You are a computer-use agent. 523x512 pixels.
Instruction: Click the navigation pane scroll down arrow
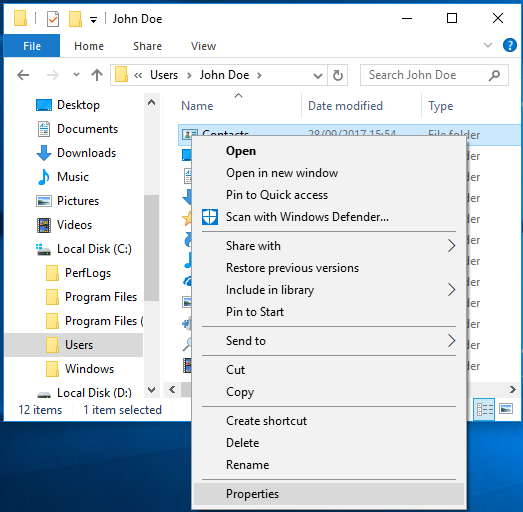pos(151,390)
